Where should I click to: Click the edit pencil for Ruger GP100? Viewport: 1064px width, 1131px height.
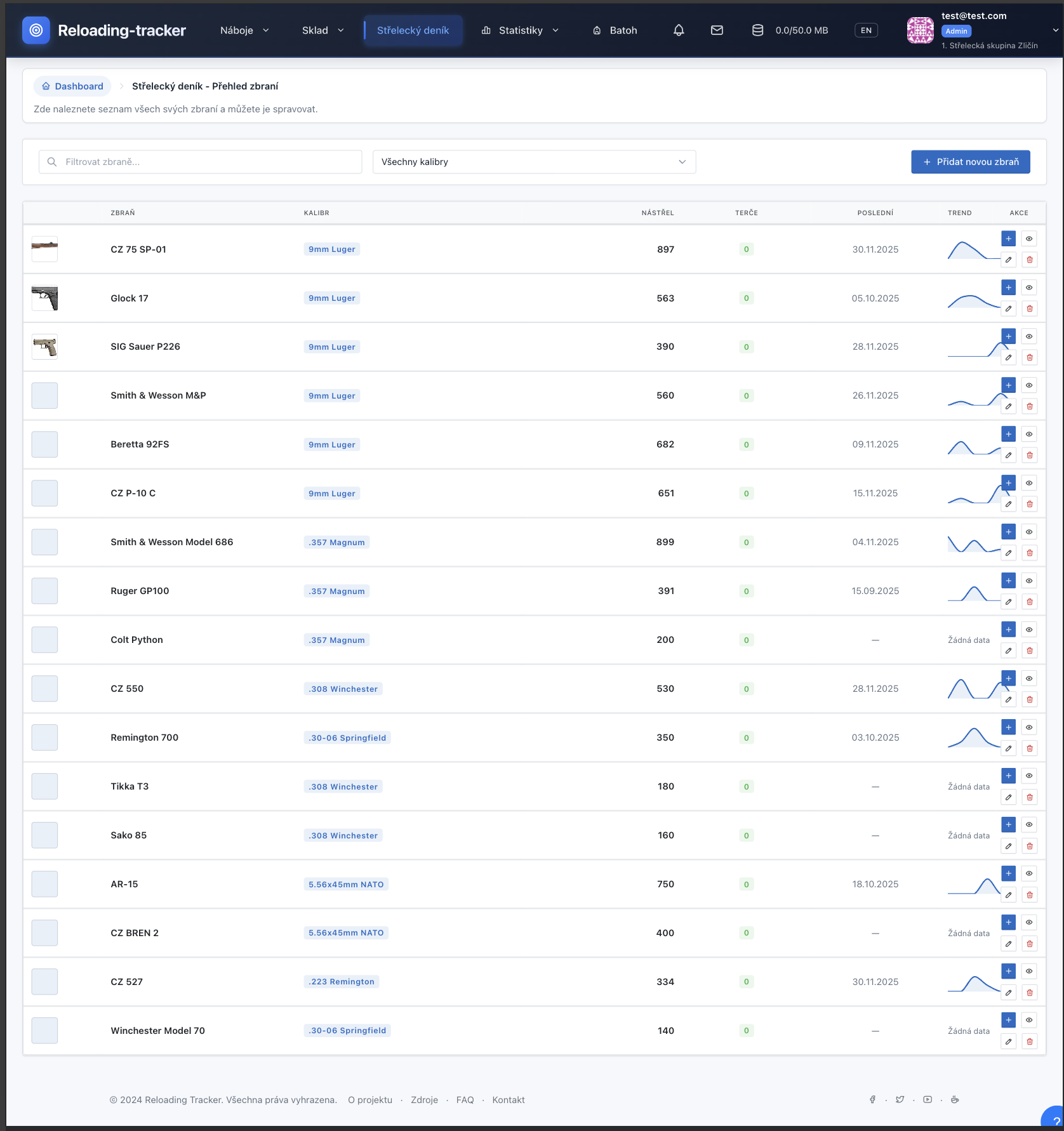1008,602
